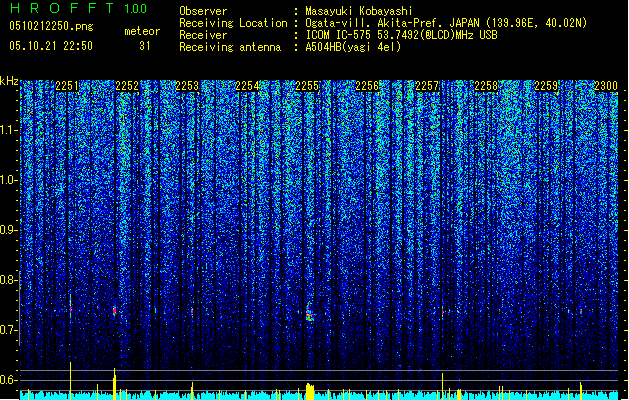Image resolution: width=629 pixels, height=400 pixels.
Task: Select the A504HB(yagi 4el) antenna text
Action: 353,47
